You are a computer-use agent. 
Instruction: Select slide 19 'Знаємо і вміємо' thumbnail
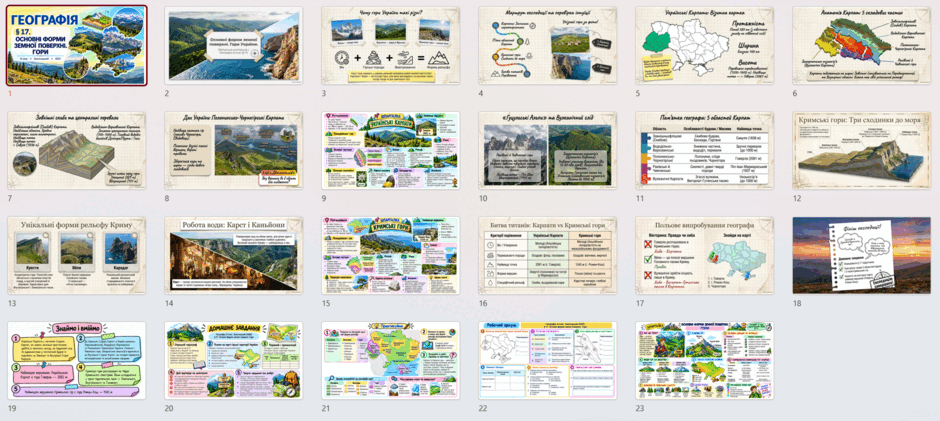(x=77, y=360)
